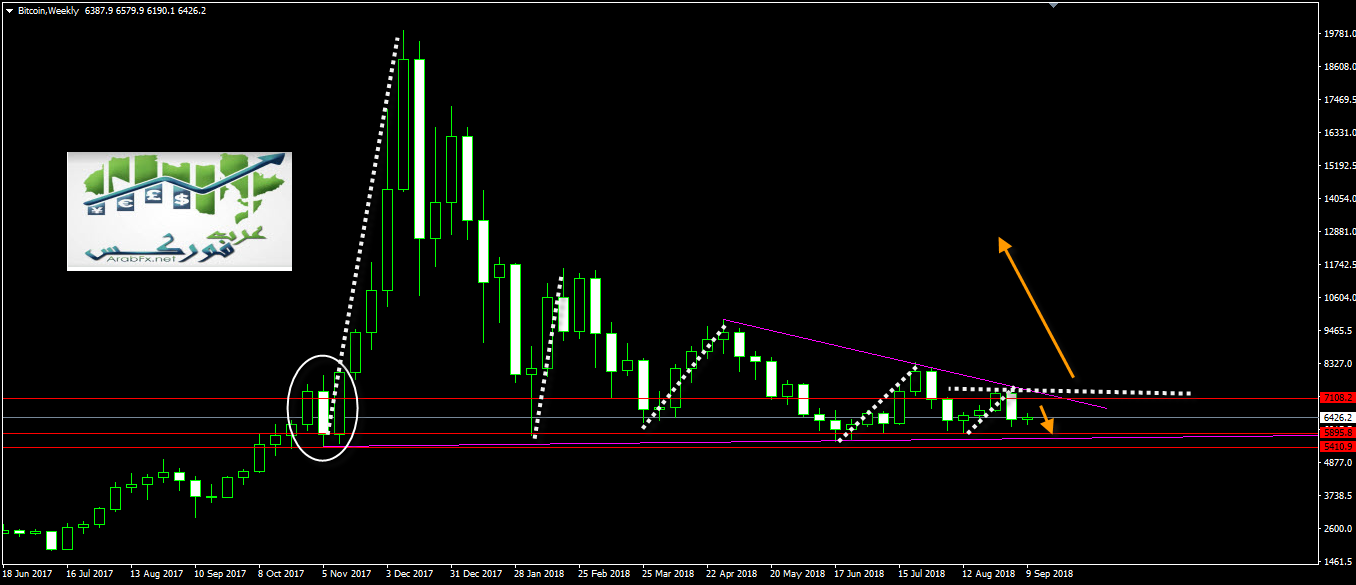Click the 15 Jul 2018 date label

923,575
